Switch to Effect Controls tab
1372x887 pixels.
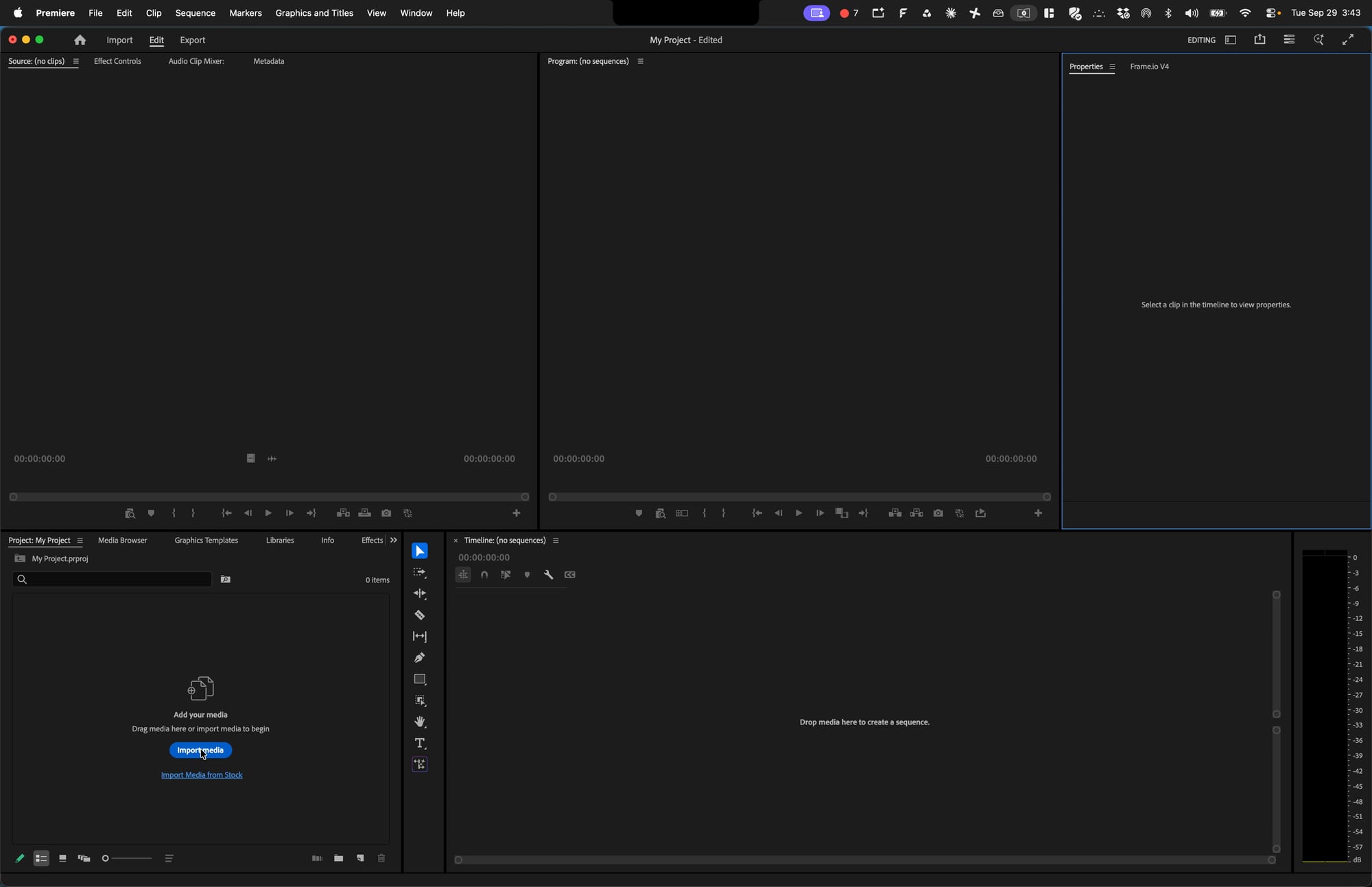[x=117, y=61]
